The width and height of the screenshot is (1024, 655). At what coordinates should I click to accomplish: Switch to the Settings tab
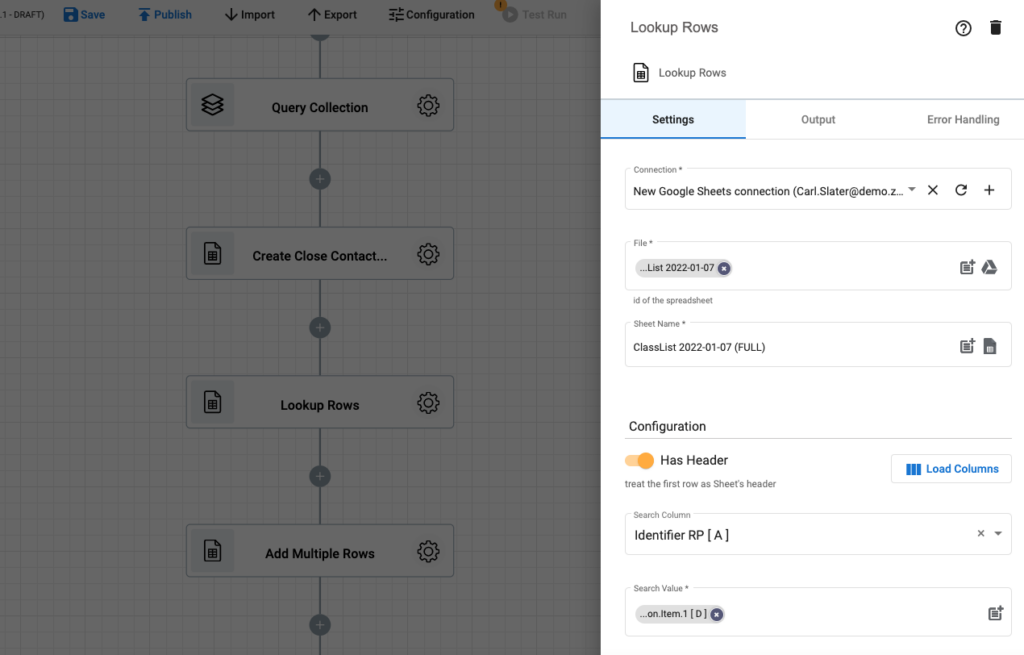673,120
